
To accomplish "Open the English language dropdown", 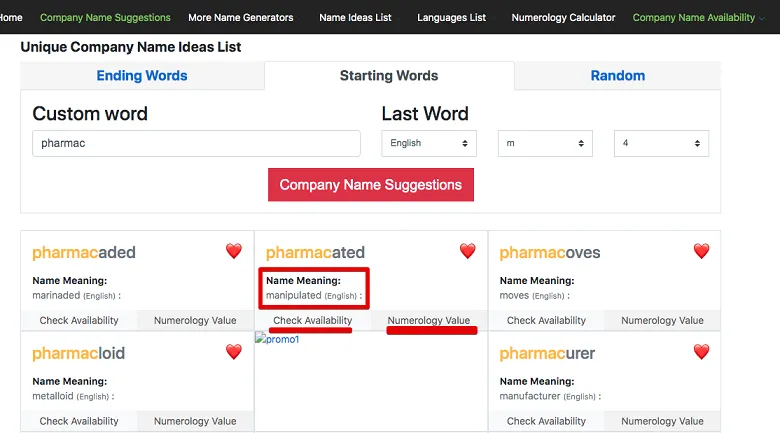I will point(428,143).
